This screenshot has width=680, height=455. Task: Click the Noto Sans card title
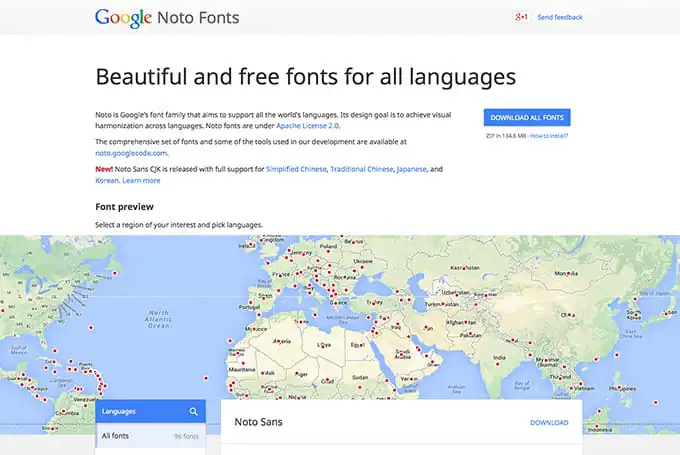258,422
